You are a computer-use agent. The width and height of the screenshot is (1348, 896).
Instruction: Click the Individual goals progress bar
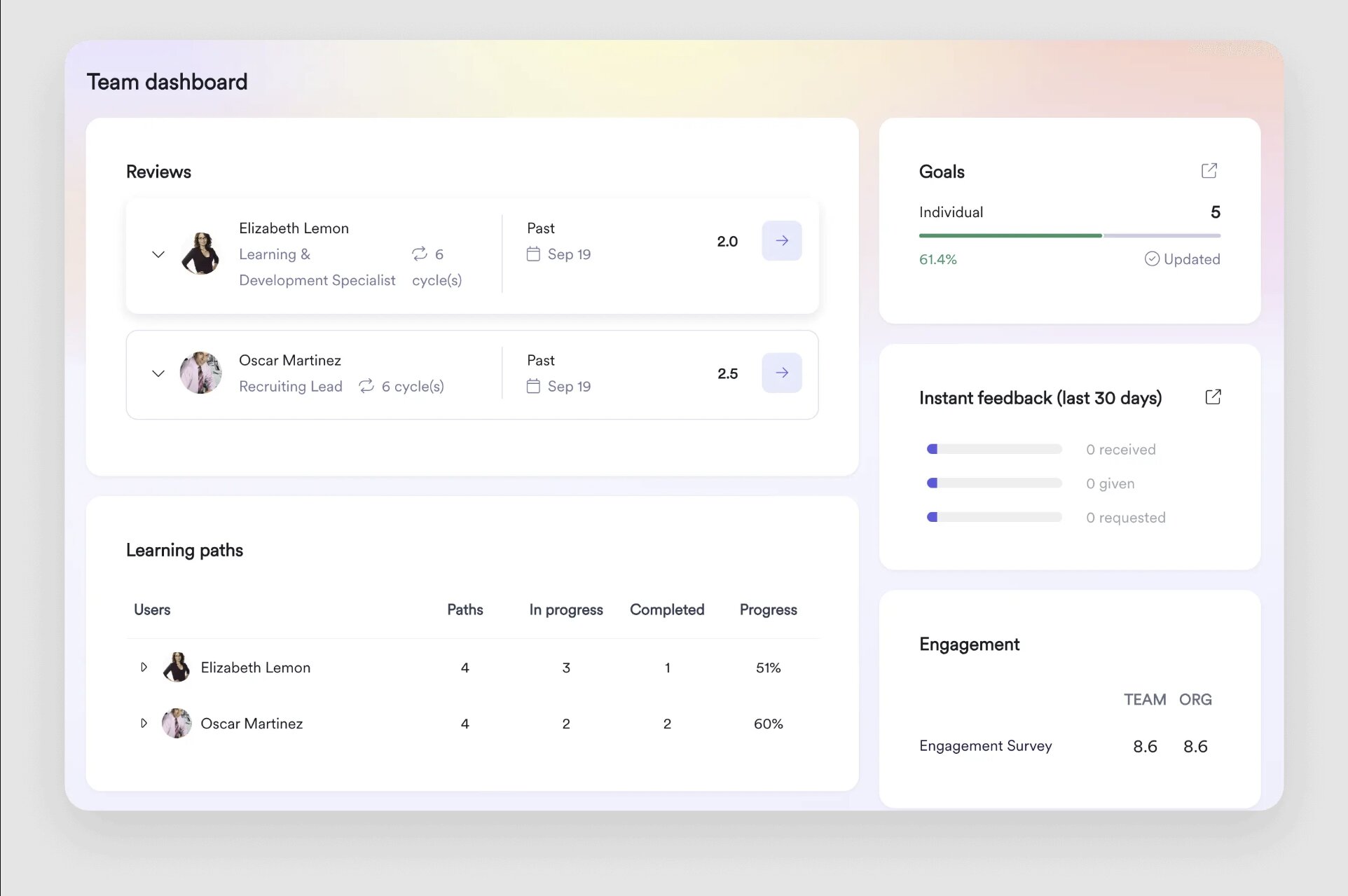pos(1069,235)
